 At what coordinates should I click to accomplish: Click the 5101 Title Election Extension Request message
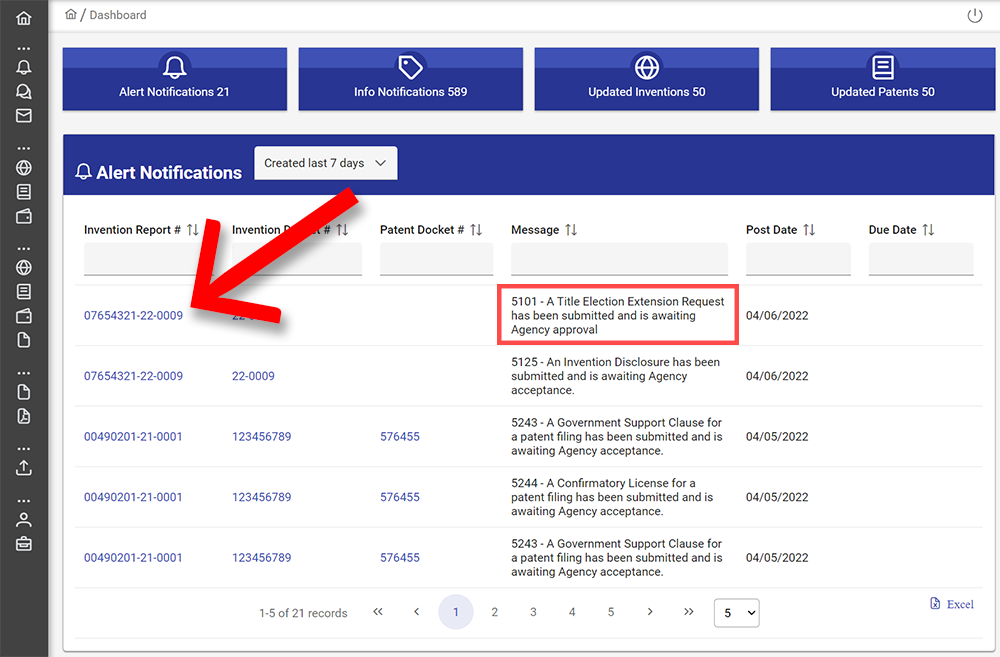click(x=617, y=315)
